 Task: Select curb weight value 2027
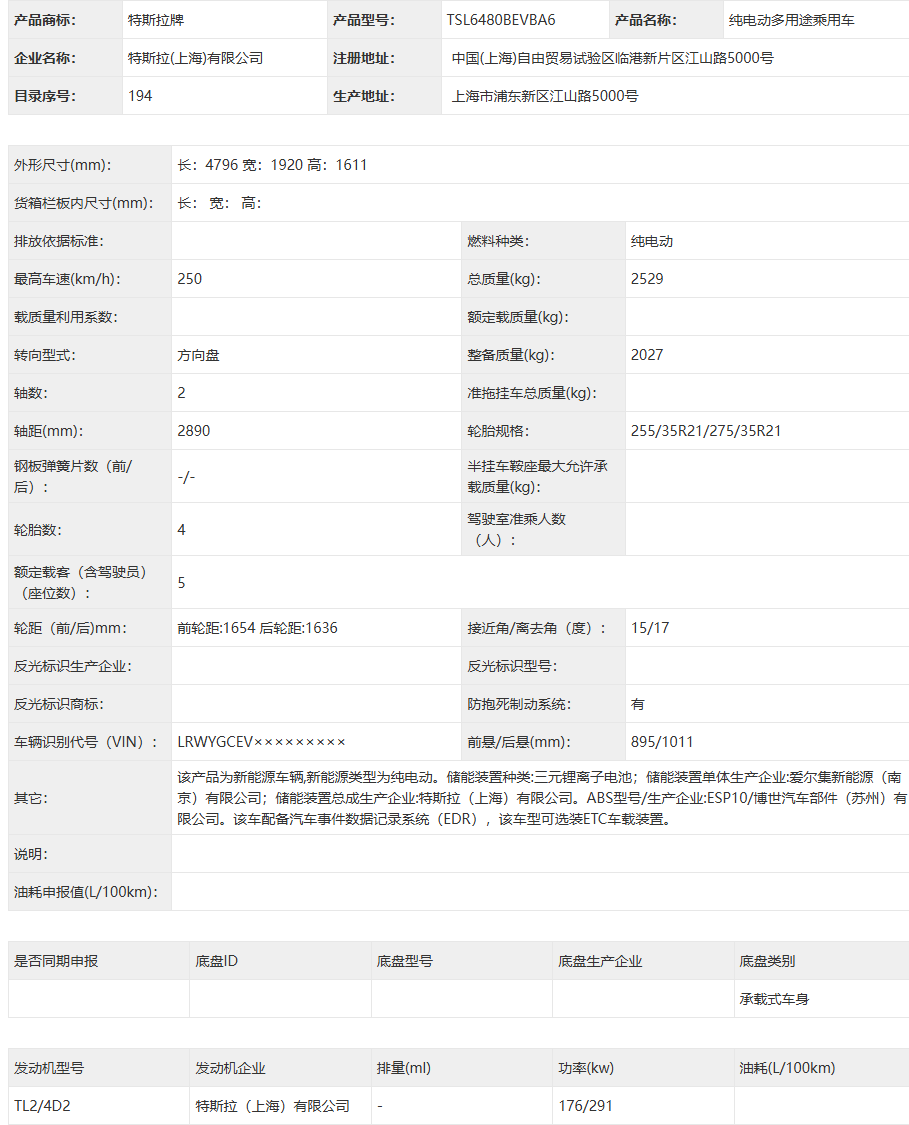(647, 355)
